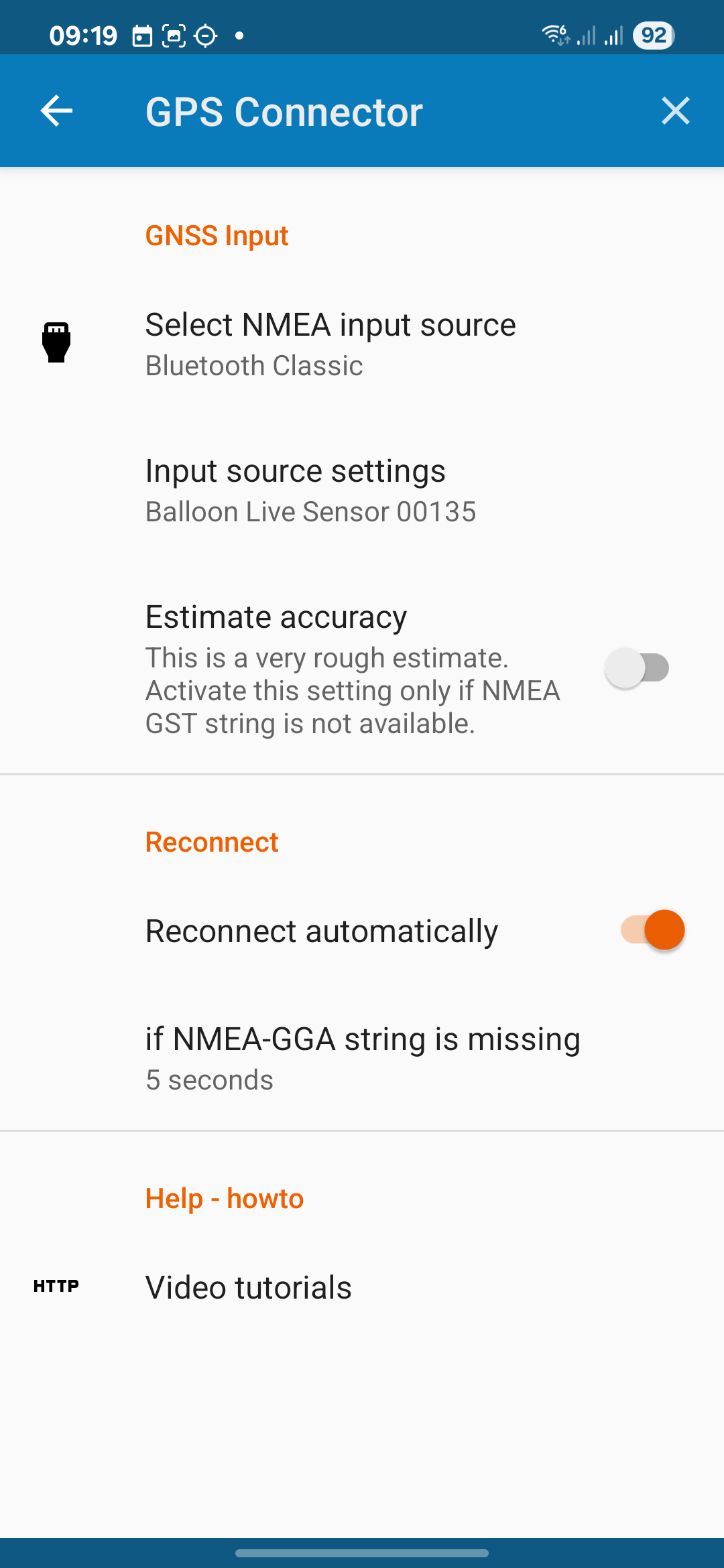Open Select NMEA input source chooser
724x1568 pixels.
click(x=330, y=344)
